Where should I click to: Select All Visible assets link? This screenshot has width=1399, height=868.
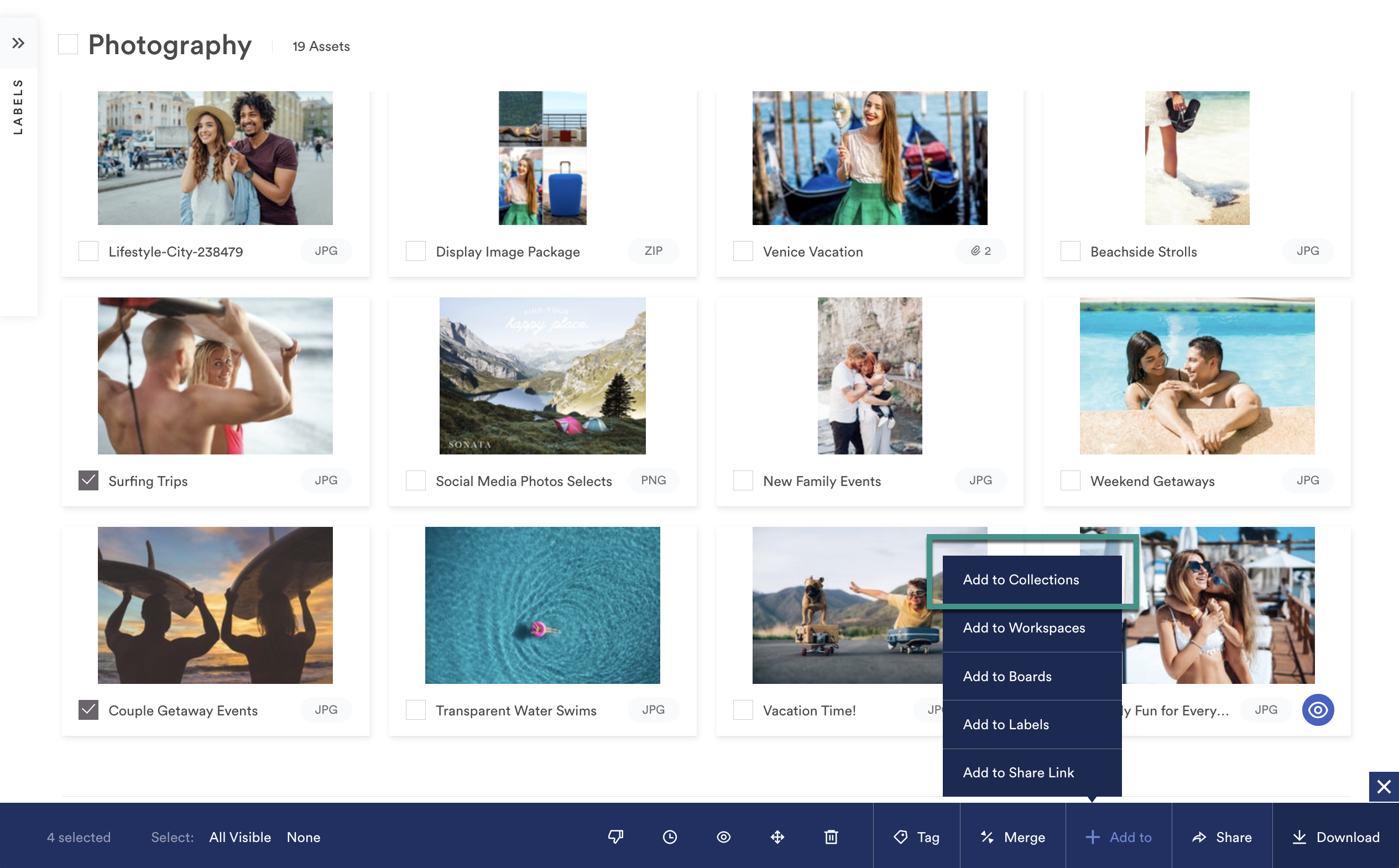pos(240,837)
